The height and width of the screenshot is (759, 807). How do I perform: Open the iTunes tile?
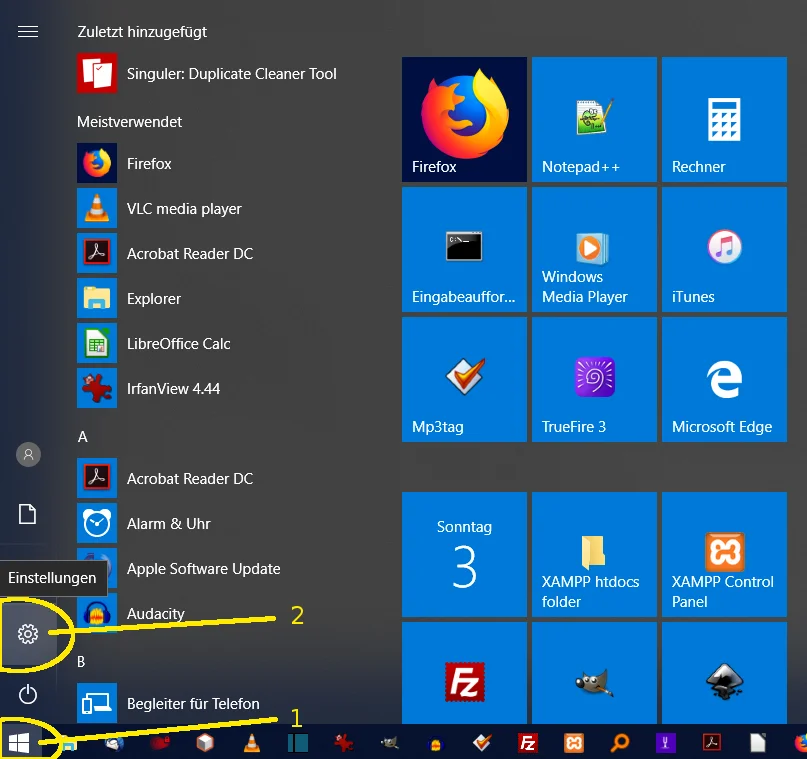coord(723,250)
